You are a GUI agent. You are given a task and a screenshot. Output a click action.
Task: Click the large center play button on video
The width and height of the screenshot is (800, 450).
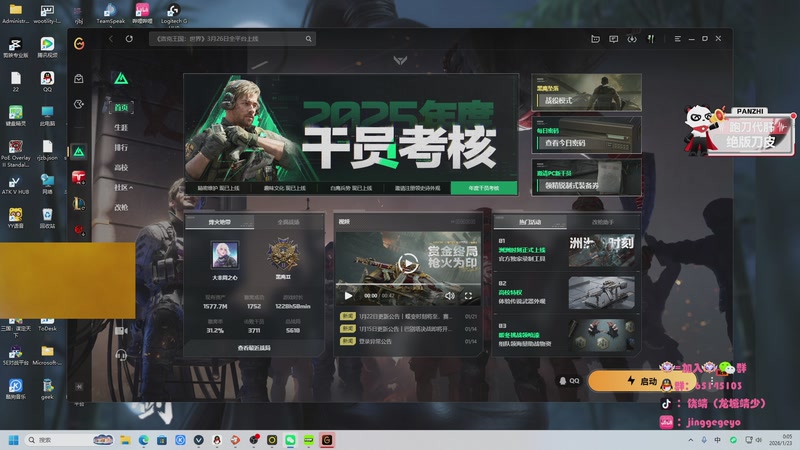pos(408,263)
